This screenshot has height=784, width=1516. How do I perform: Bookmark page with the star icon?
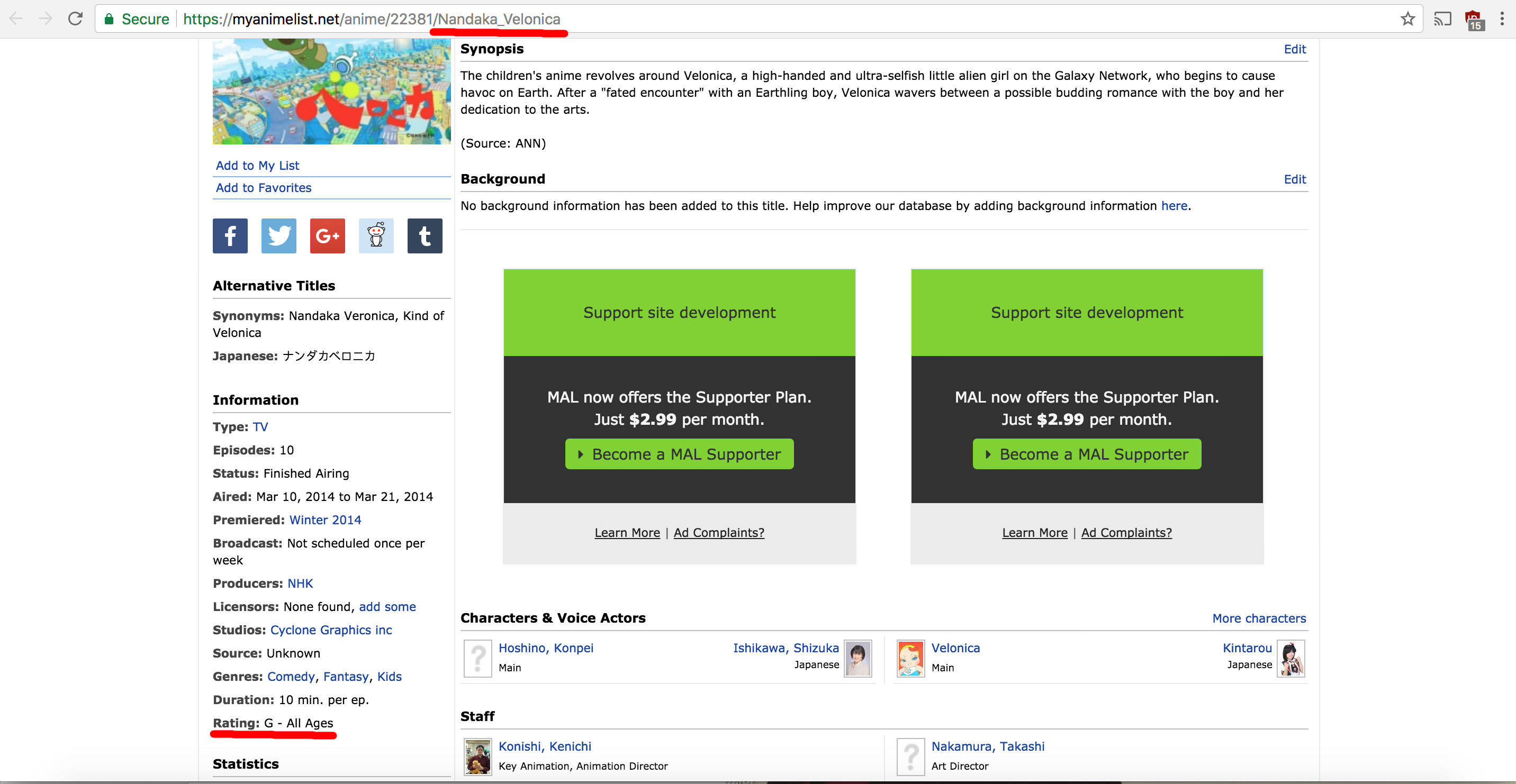point(1407,19)
